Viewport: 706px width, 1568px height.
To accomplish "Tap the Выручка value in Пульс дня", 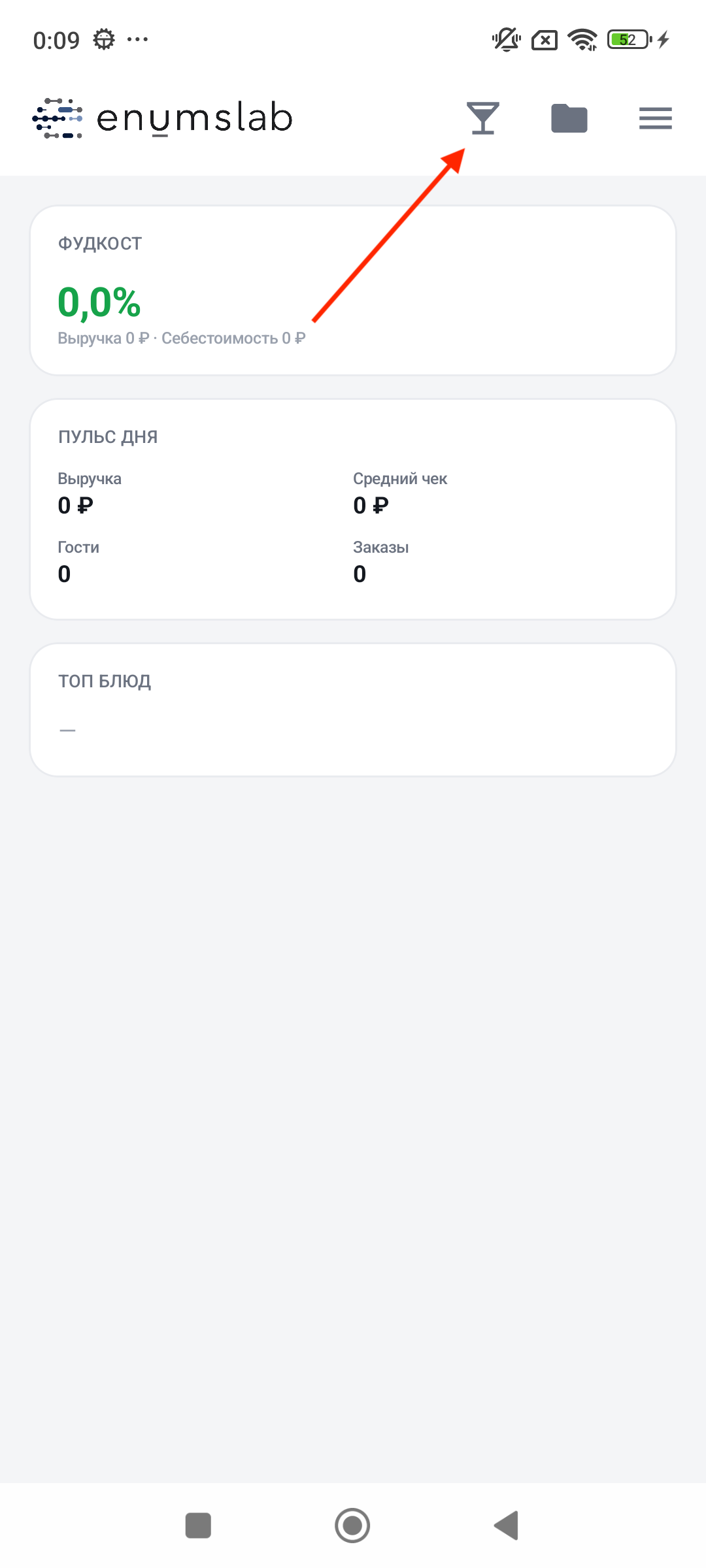I will (76, 505).
